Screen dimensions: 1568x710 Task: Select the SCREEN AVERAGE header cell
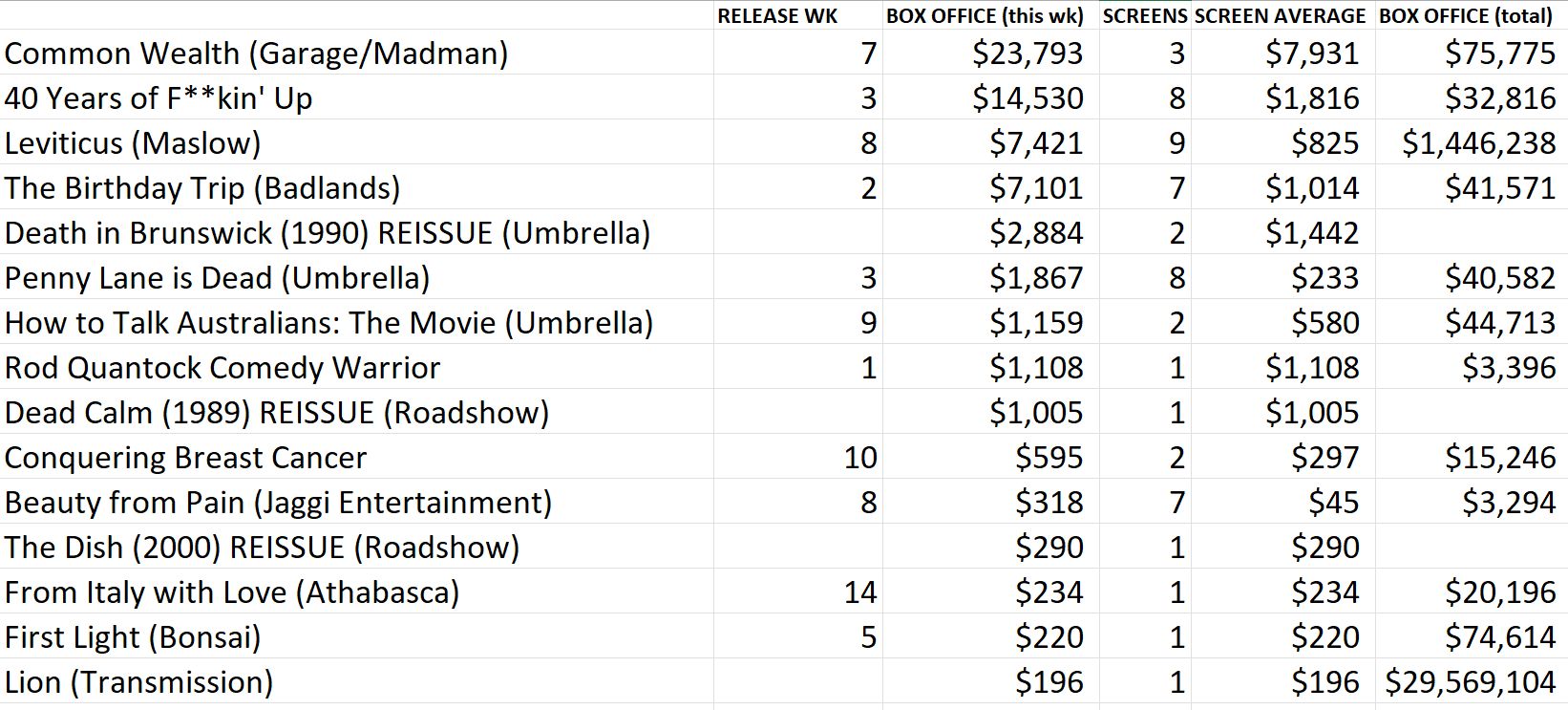pos(1281,16)
